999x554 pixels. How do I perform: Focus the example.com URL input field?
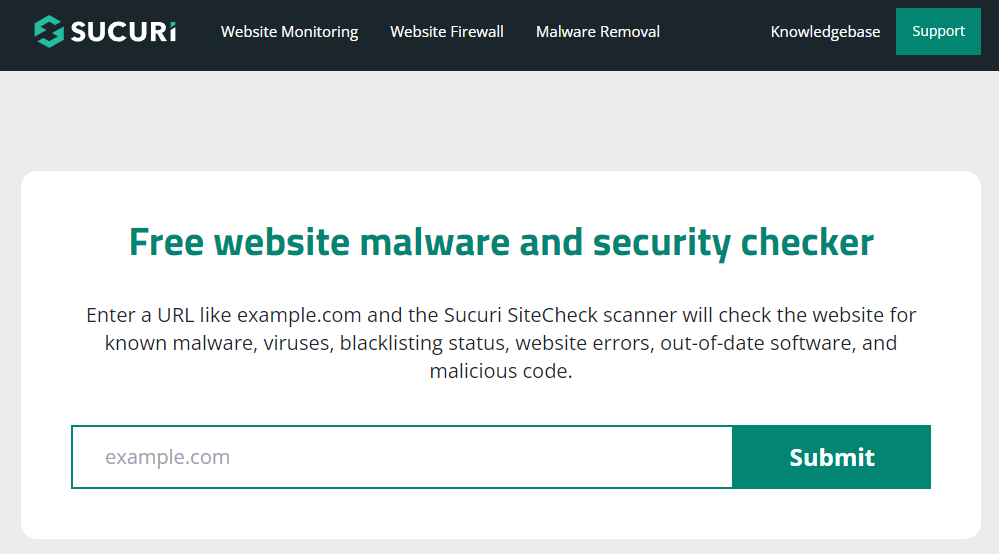coord(402,457)
